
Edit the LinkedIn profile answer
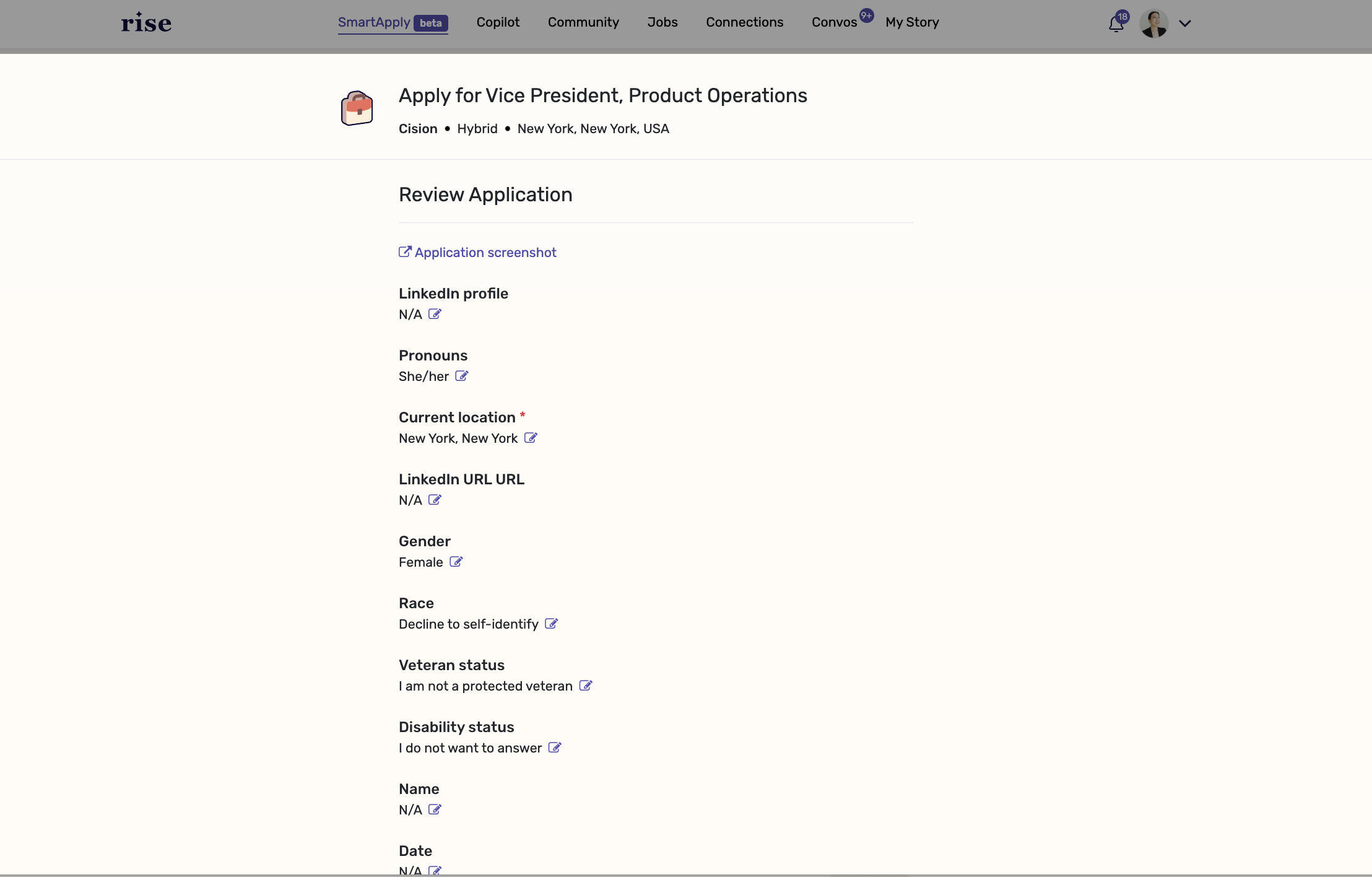click(435, 314)
